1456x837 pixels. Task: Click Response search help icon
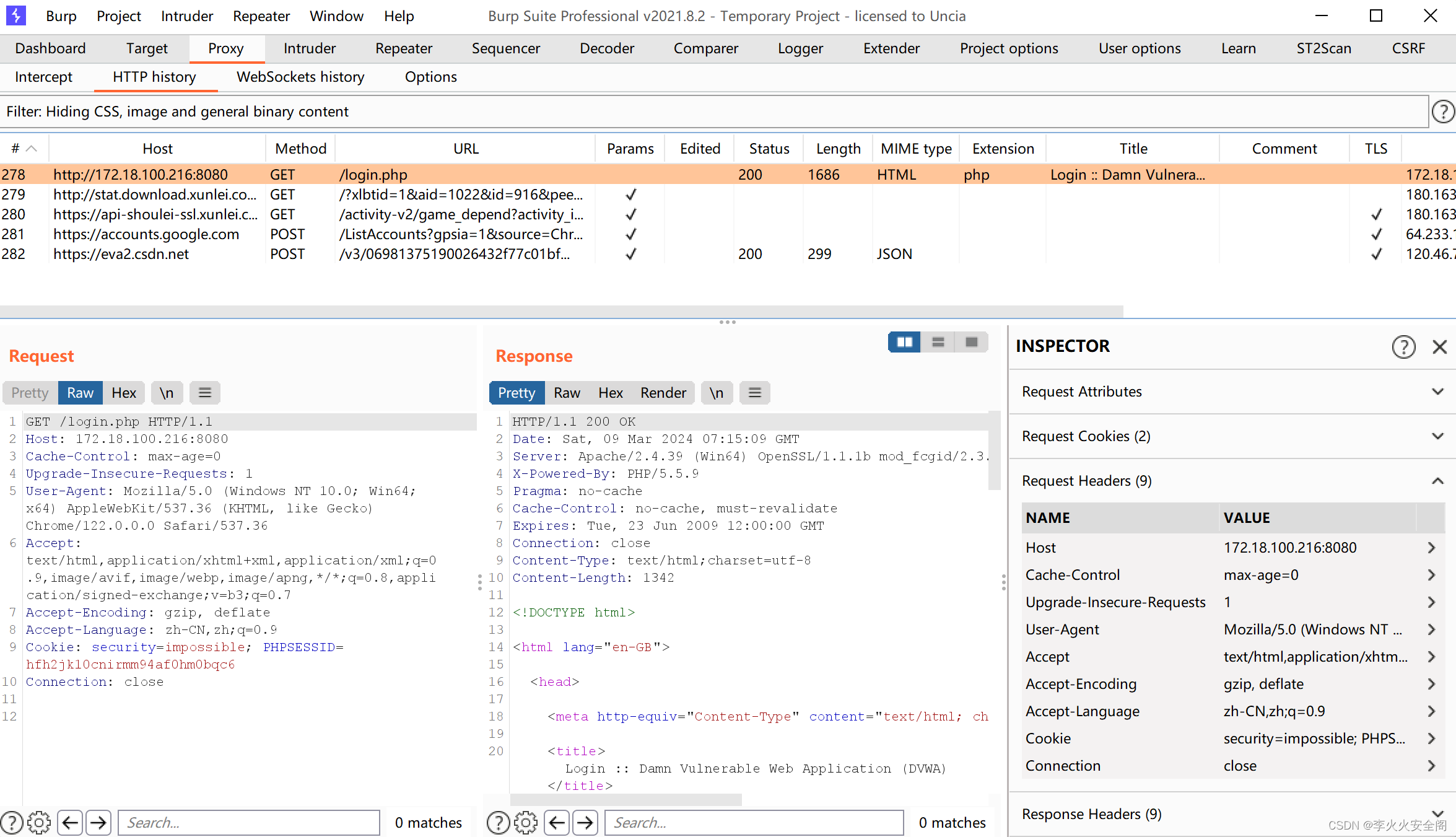(x=499, y=823)
